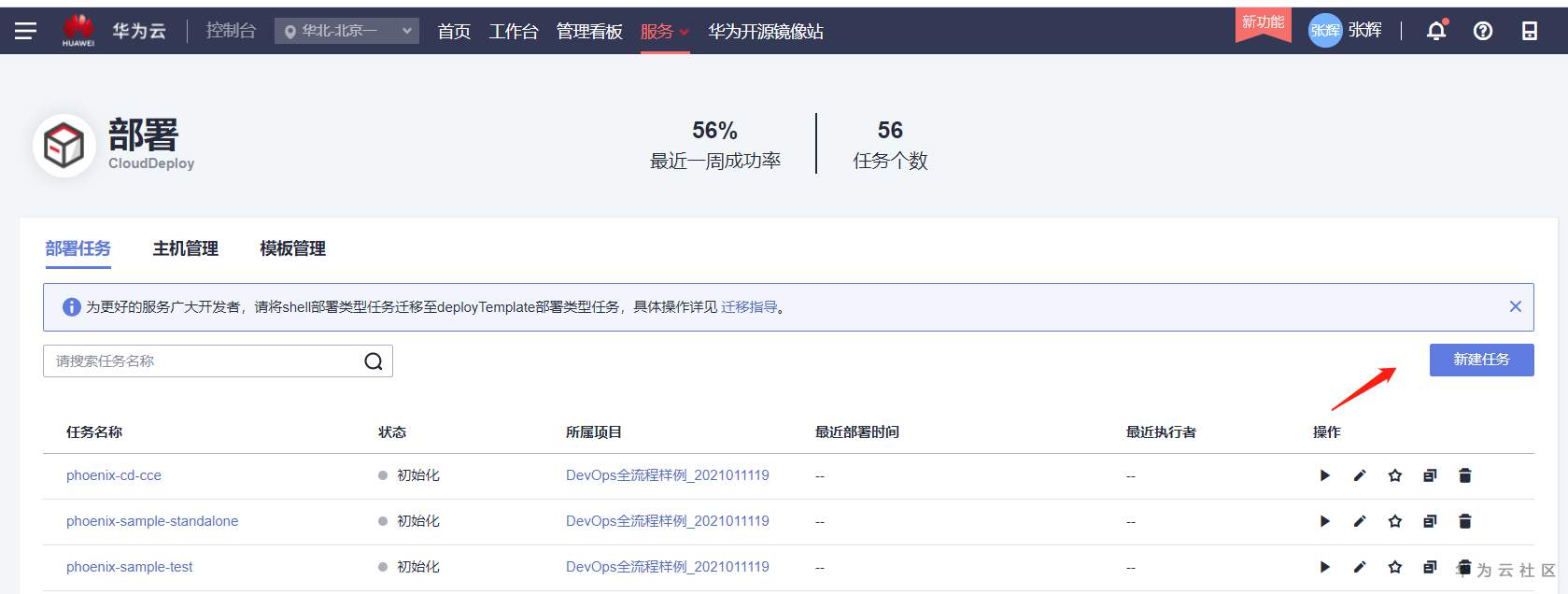The image size is (1568, 594).
Task: Click the 新建任务 button
Action: click(1481, 360)
